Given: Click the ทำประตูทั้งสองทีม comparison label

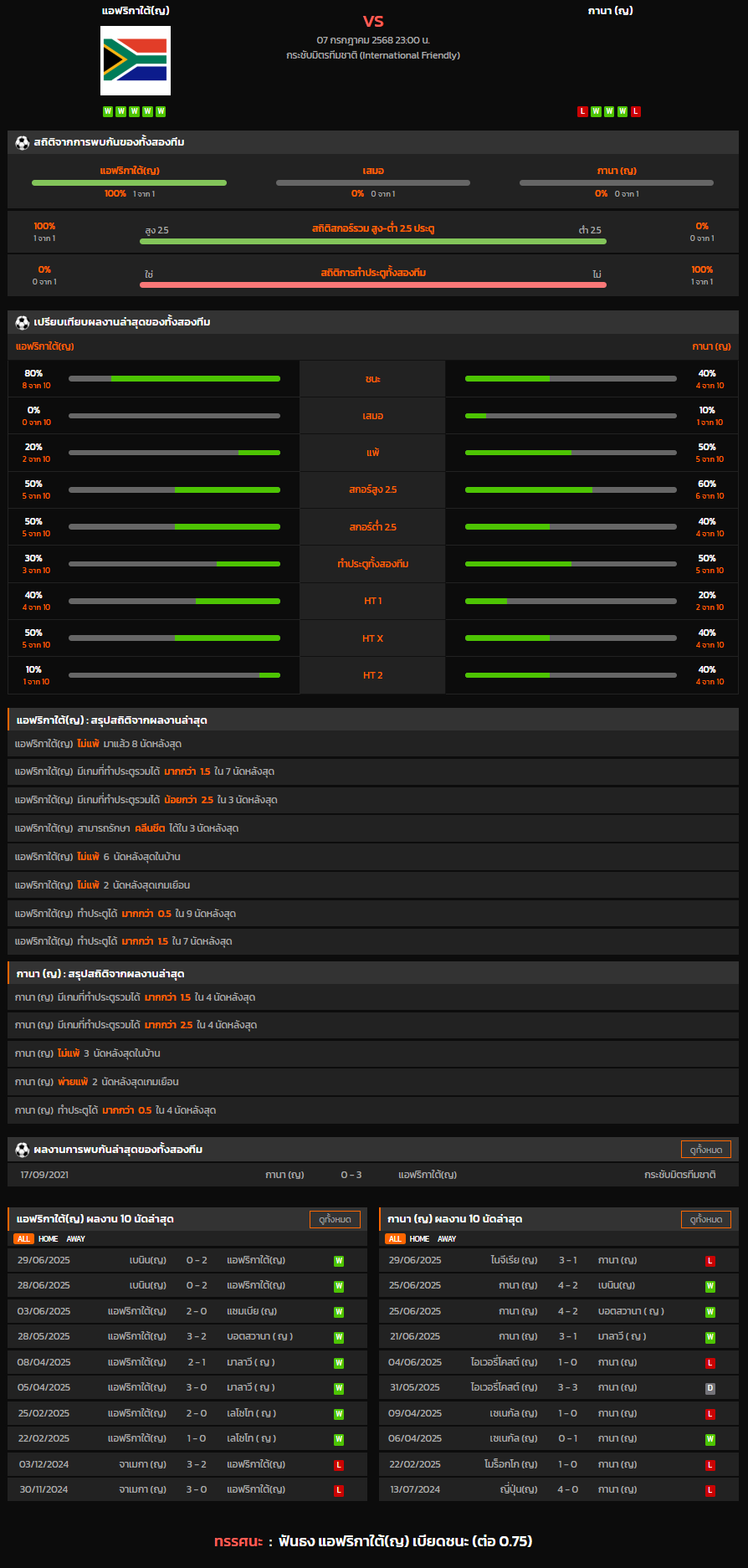Looking at the screenshot, I should click(x=373, y=564).
